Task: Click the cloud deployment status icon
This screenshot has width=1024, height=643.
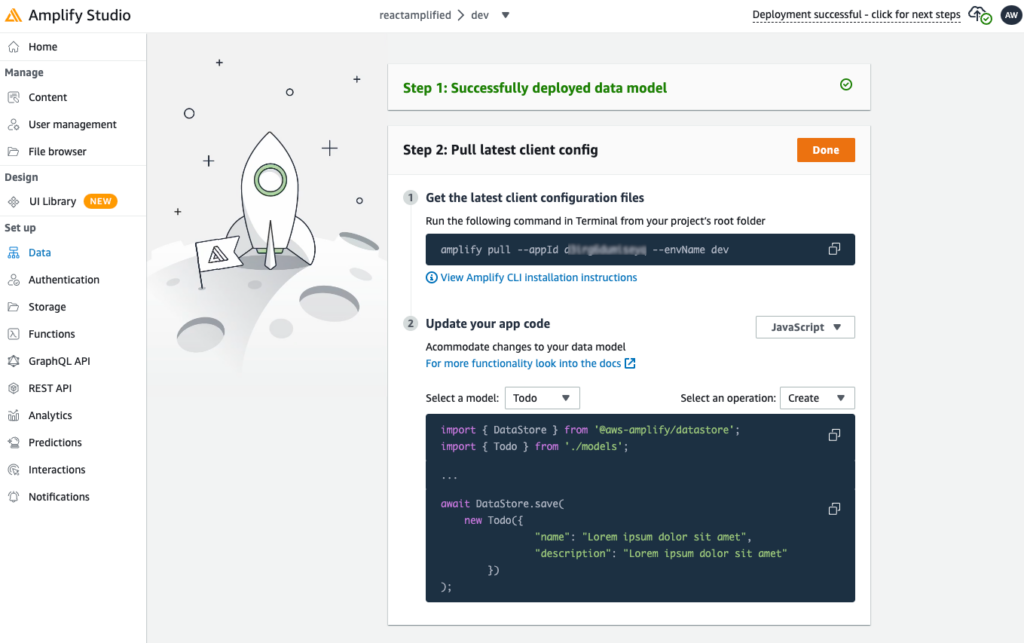Action: click(x=979, y=15)
